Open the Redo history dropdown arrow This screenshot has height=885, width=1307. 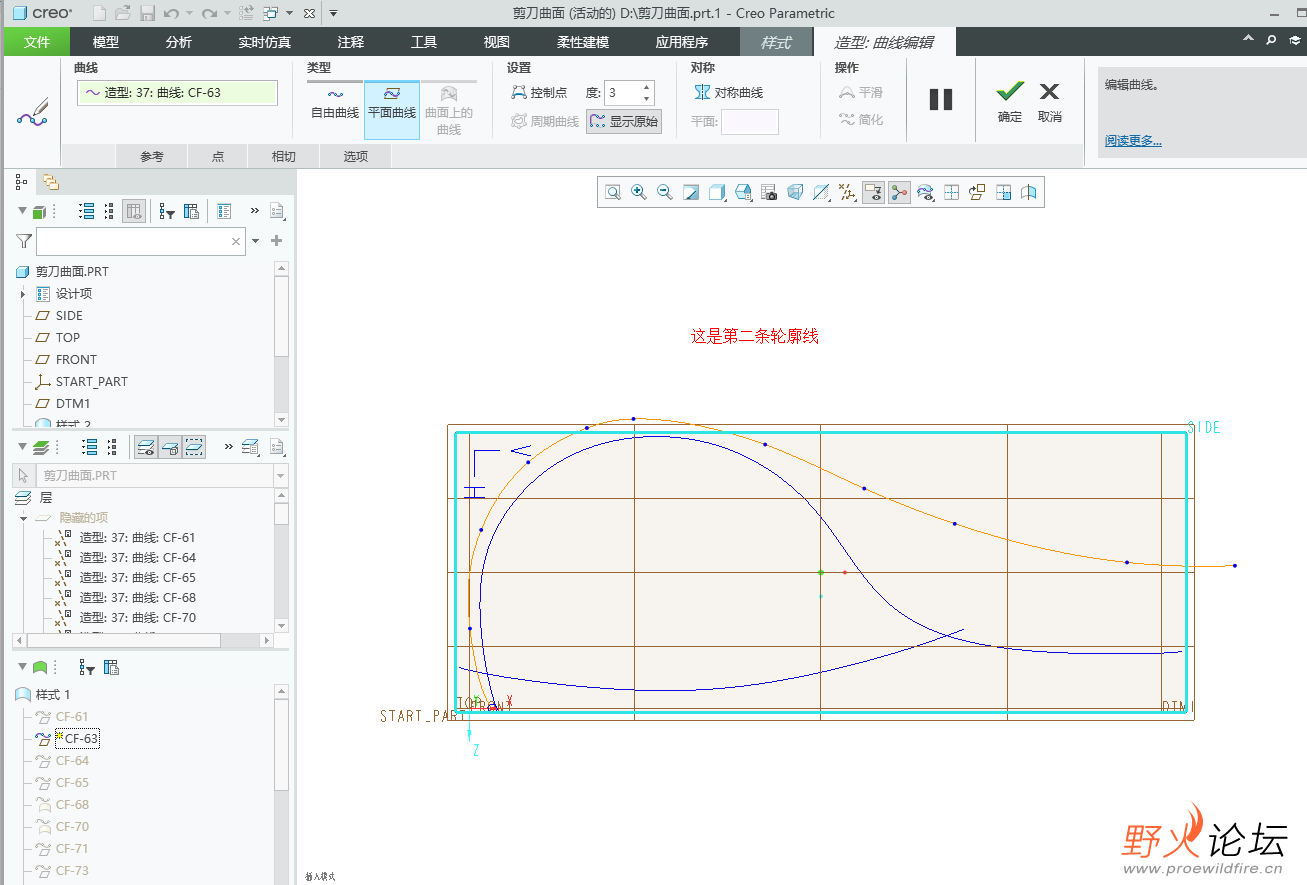tap(226, 14)
